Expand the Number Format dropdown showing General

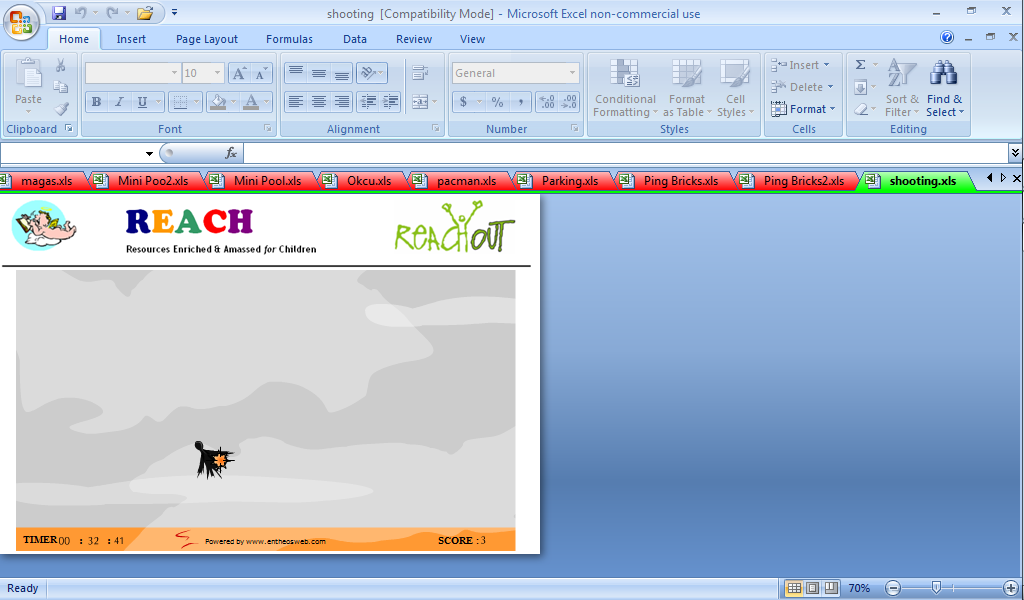pos(572,73)
